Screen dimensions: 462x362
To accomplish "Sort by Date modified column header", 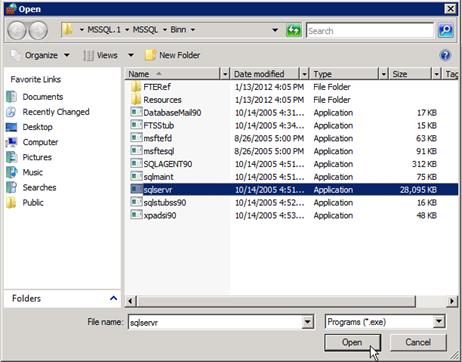I will coord(265,74).
